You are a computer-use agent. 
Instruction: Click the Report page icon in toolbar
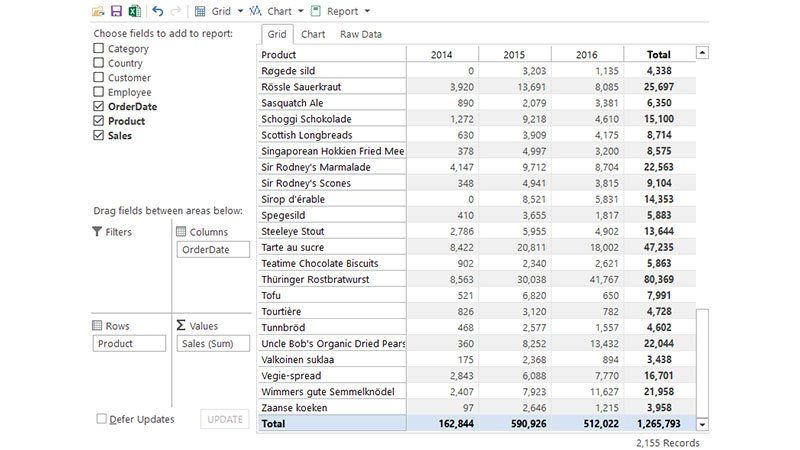point(316,11)
